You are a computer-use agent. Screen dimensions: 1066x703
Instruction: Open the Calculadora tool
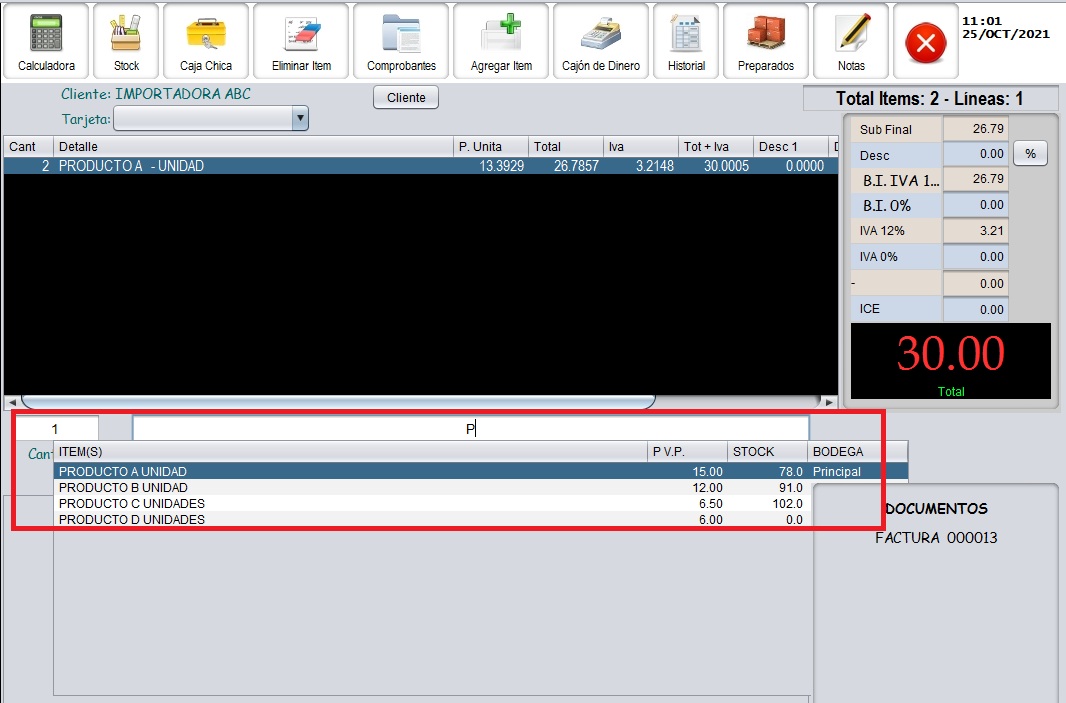pos(46,42)
